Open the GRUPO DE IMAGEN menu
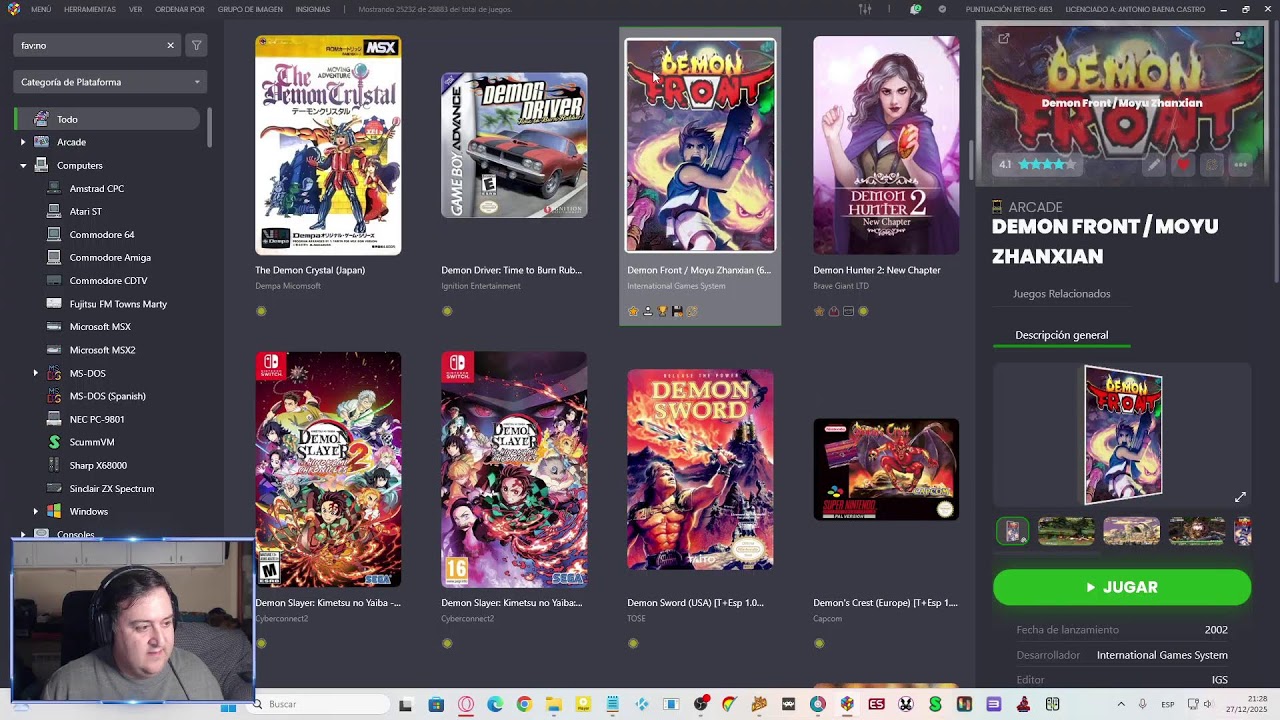The image size is (1280, 720). (x=250, y=9)
